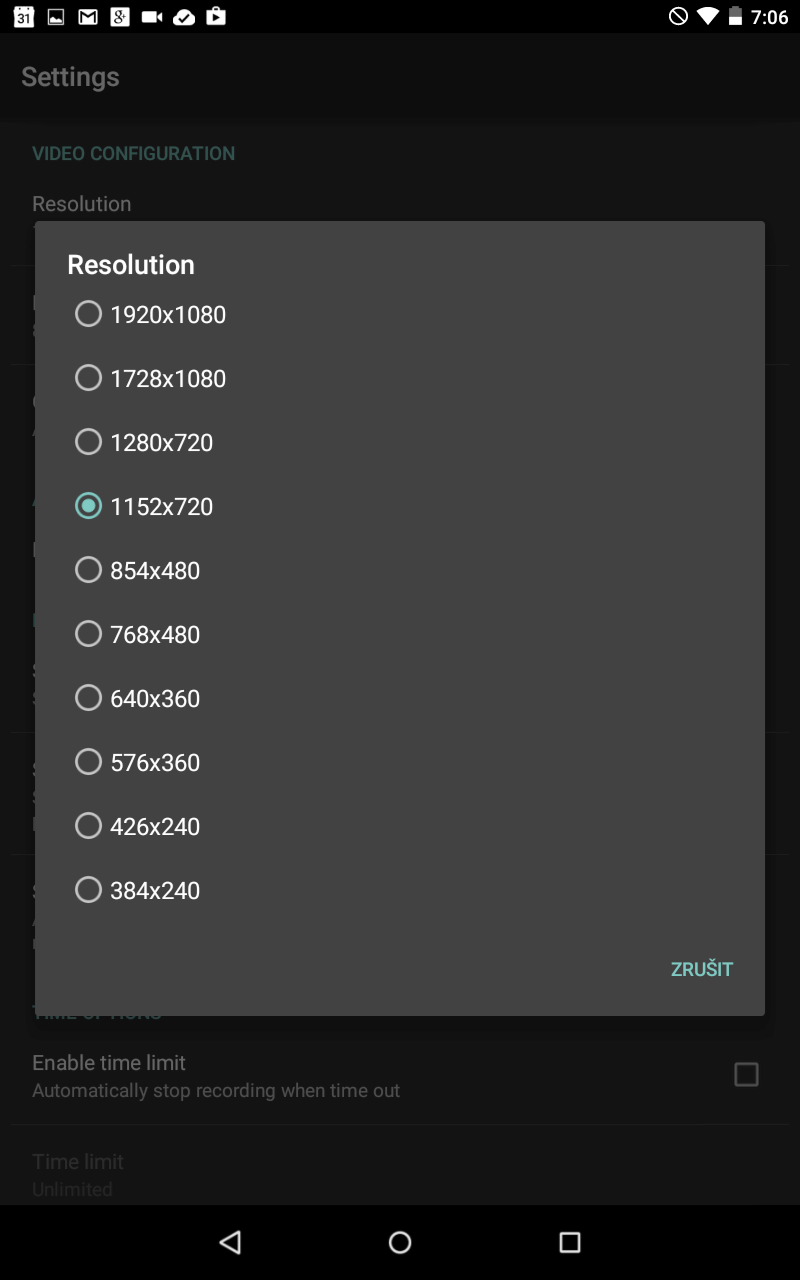This screenshot has height=1280, width=800.
Task: Tap the Play Store bag status icon
Action: (x=216, y=17)
